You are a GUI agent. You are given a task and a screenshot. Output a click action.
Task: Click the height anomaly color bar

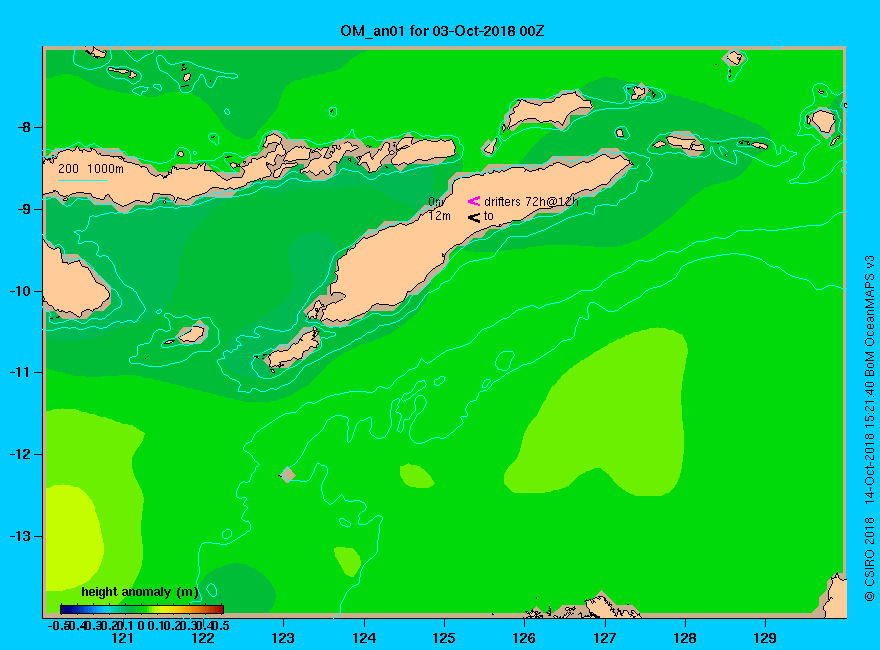(x=142, y=609)
